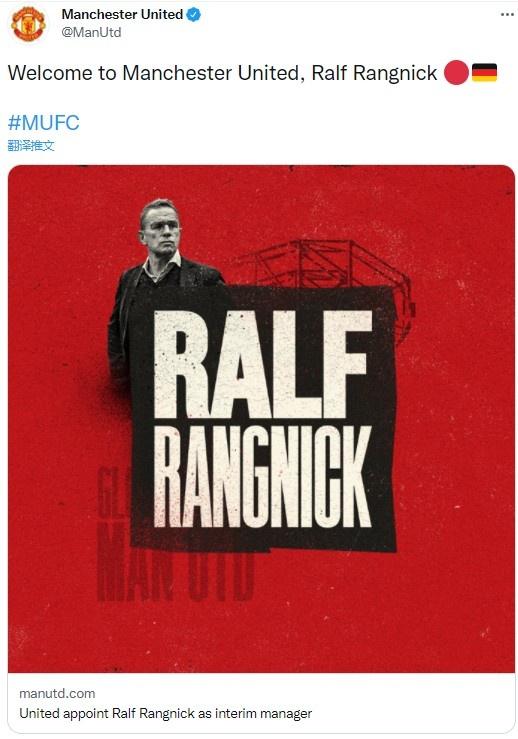The width and height of the screenshot is (518, 739).
Task: Click the blue verified badge icon
Action: (x=194, y=15)
